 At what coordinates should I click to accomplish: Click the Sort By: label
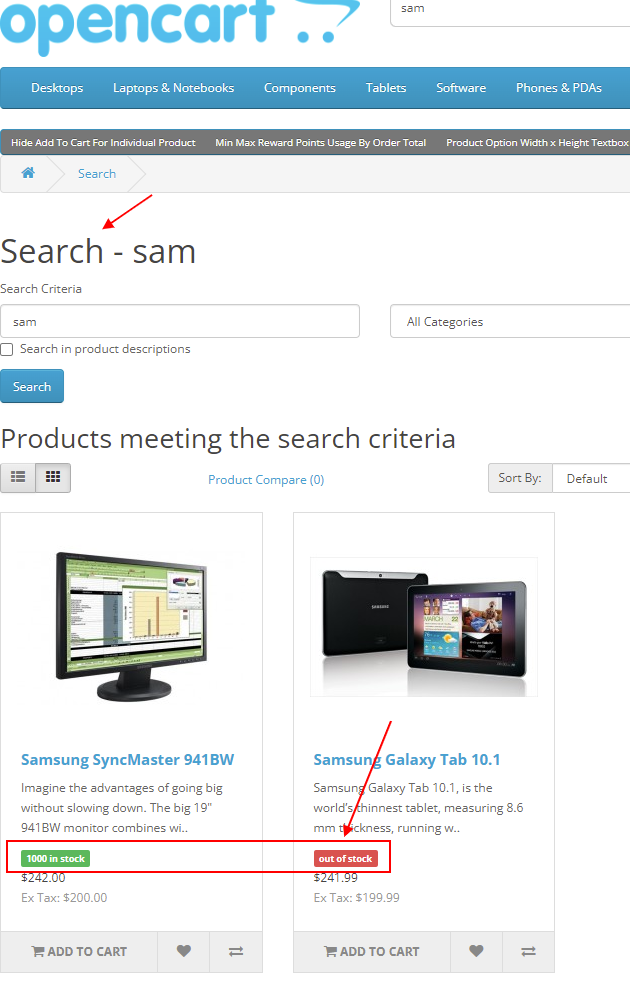(520, 478)
